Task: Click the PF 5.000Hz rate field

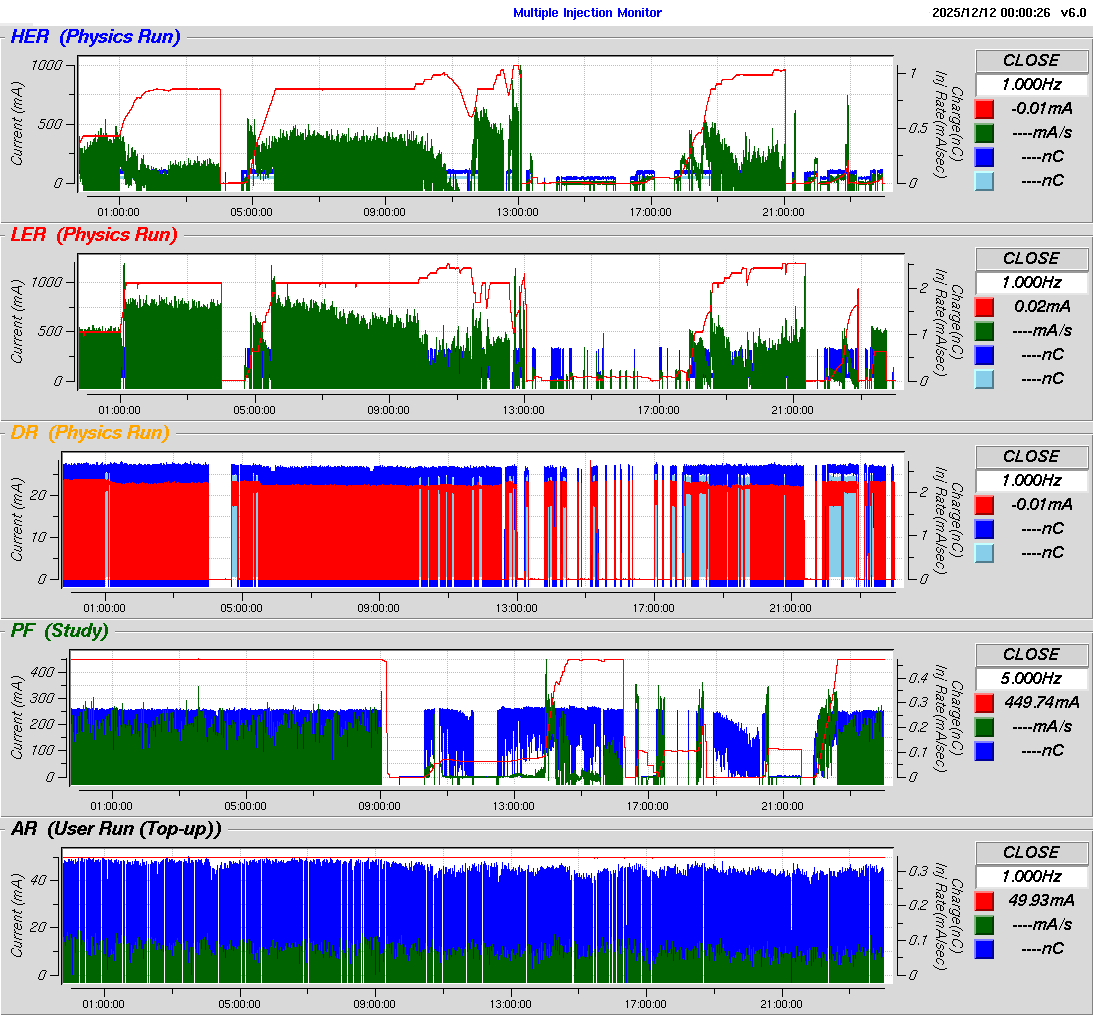Action: (x=1031, y=678)
